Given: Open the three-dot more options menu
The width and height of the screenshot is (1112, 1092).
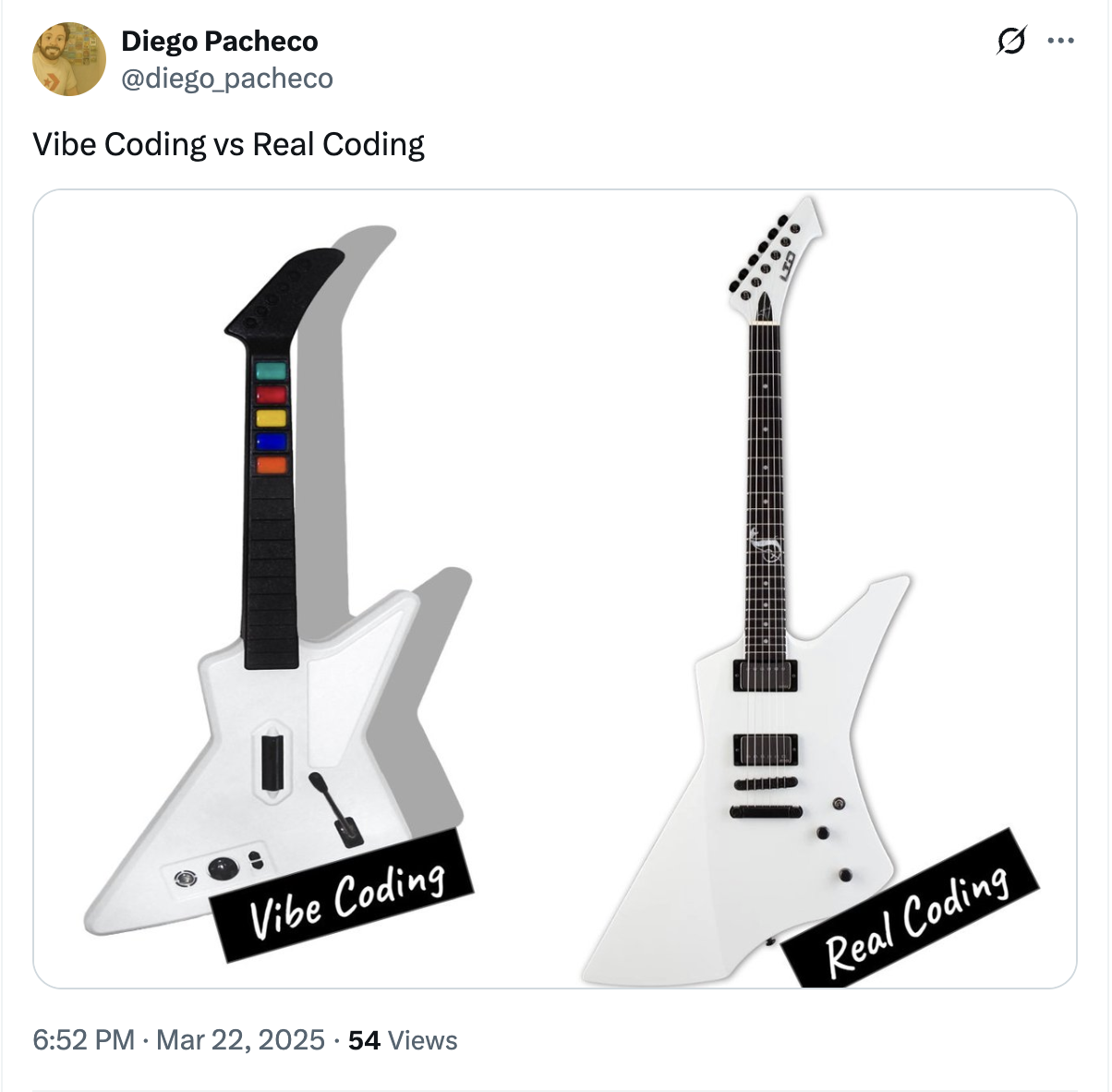Looking at the screenshot, I should (x=1060, y=42).
